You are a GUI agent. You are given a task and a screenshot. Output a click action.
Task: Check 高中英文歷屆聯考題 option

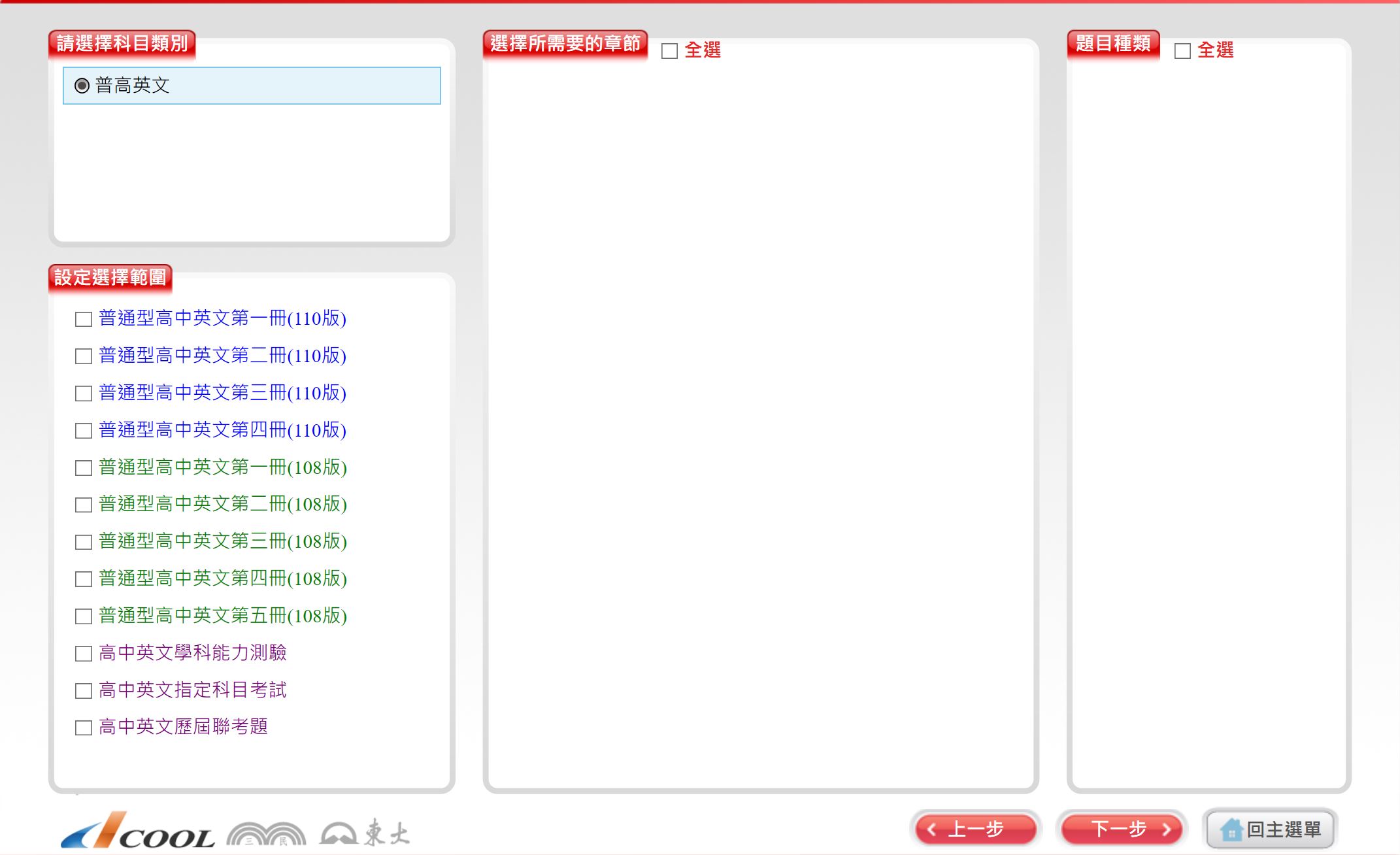[84, 728]
